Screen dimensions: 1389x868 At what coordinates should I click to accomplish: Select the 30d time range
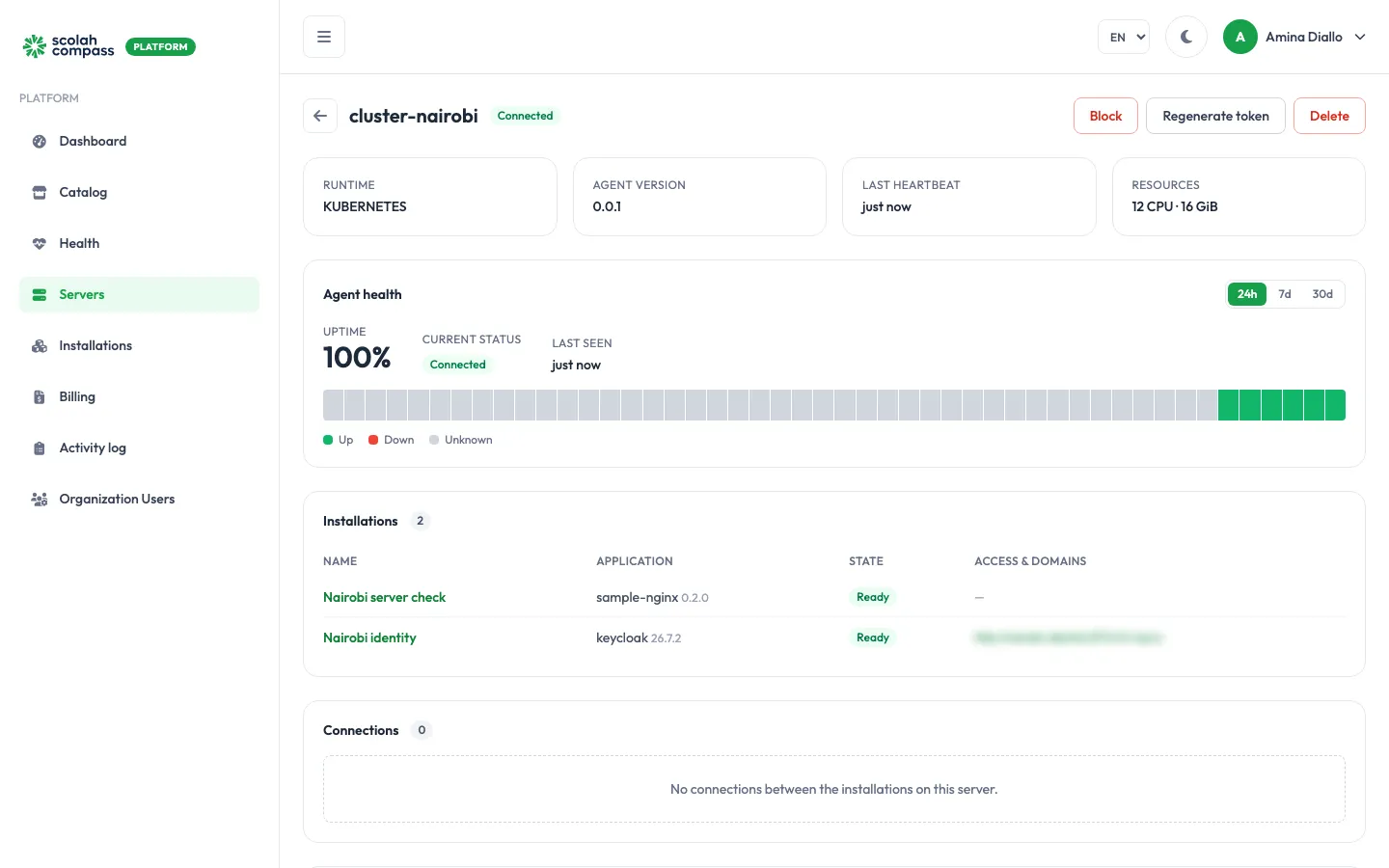coord(1322,294)
